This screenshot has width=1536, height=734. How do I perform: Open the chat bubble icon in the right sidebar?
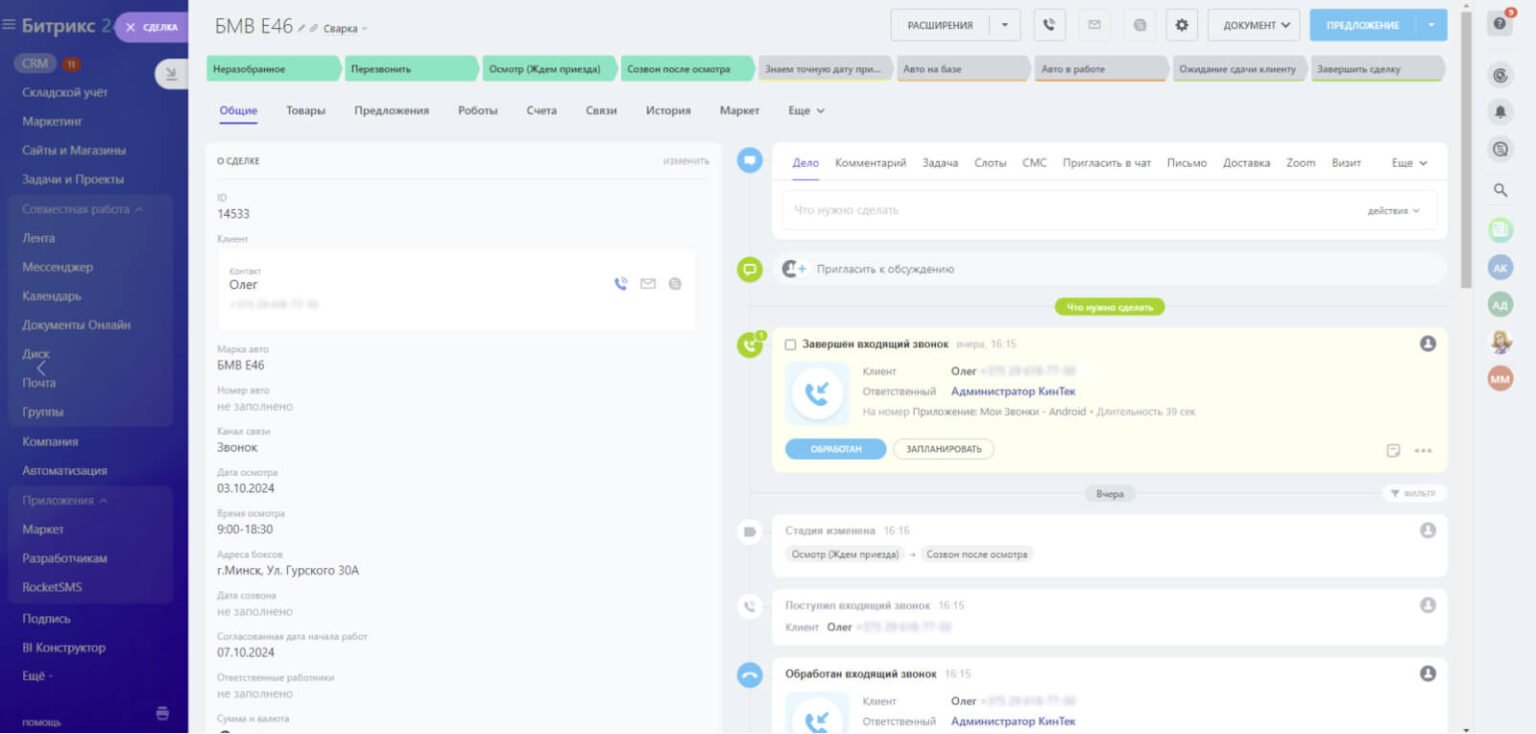tap(1500, 150)
